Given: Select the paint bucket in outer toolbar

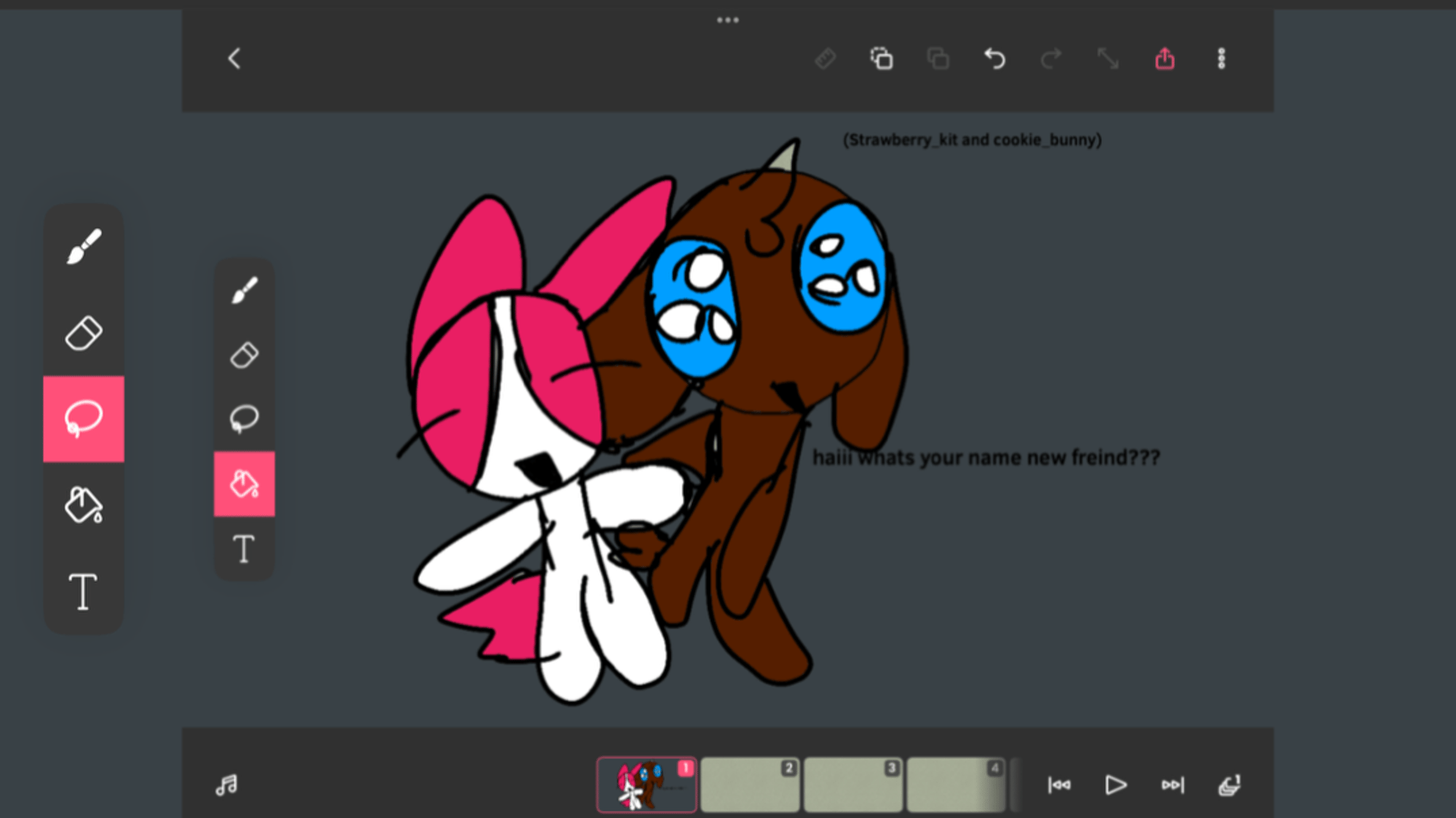Looking at the screenshot, I should [84, 505].
